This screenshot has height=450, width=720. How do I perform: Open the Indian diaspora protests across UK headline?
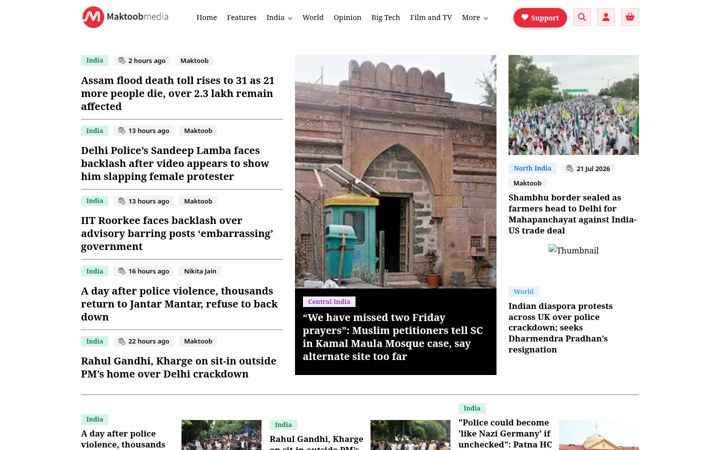560,327
